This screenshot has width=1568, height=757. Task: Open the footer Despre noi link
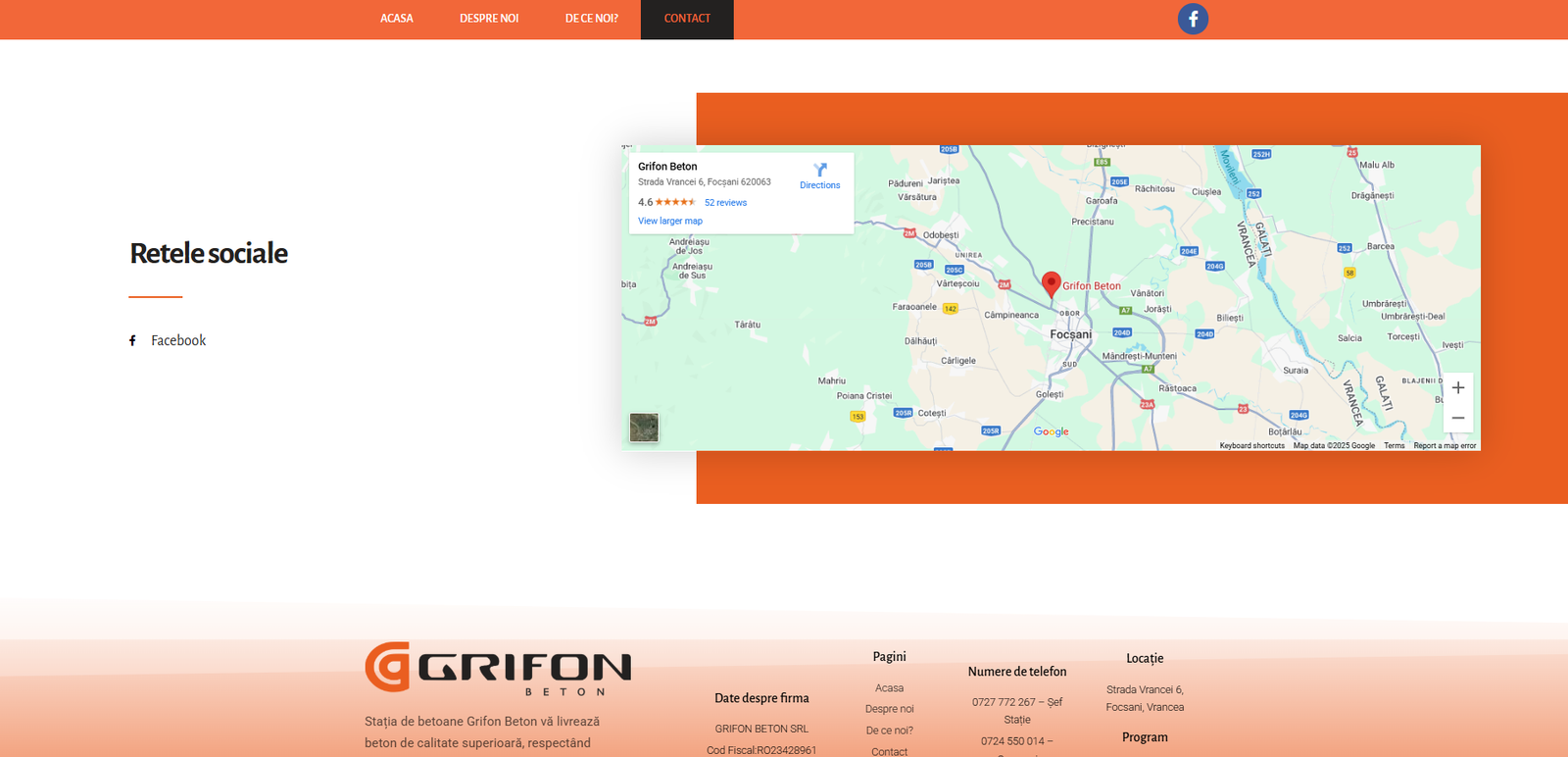coord(890,709)
